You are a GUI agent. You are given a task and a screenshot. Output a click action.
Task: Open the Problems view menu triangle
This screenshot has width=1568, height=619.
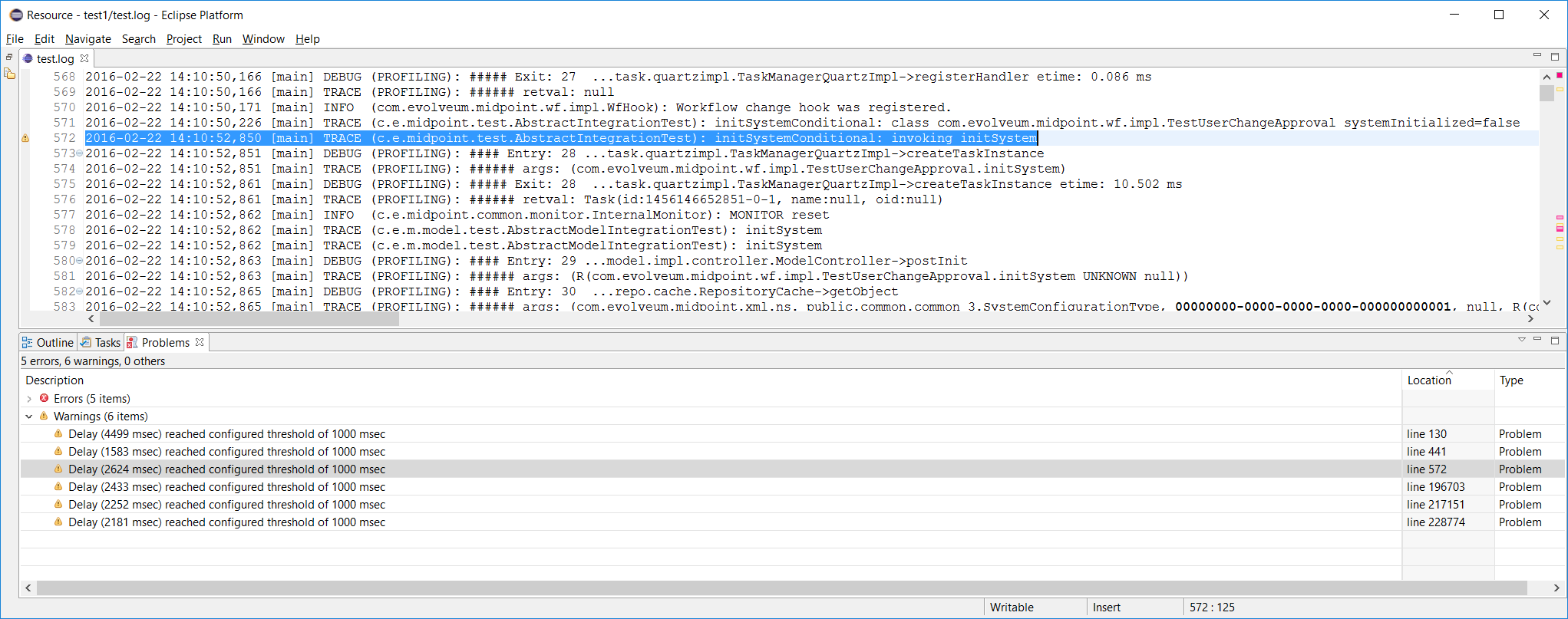click(x=1521, y=340)
